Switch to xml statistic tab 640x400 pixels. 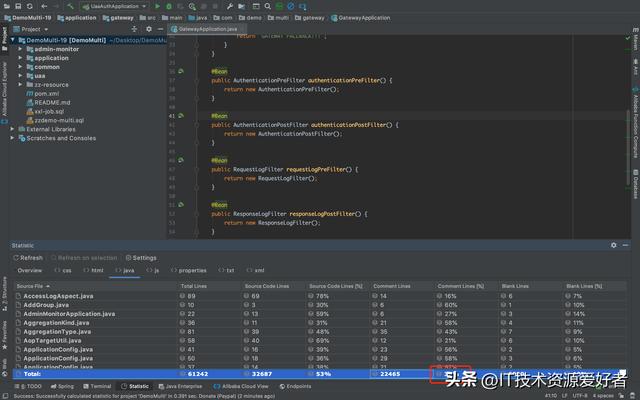pyautogui.click(x=256, y=270)
